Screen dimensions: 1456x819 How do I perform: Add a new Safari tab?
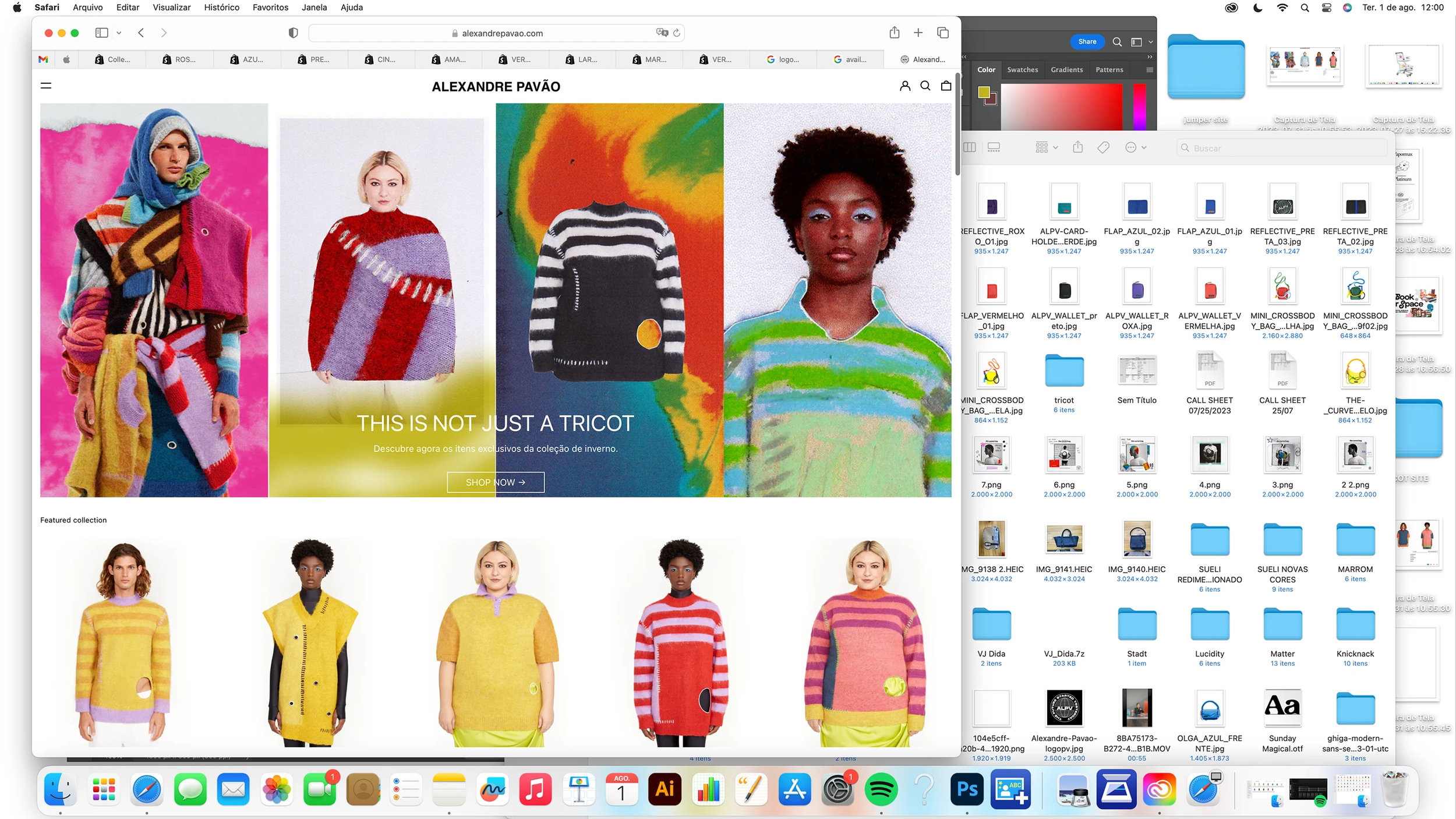click(918, 33)
